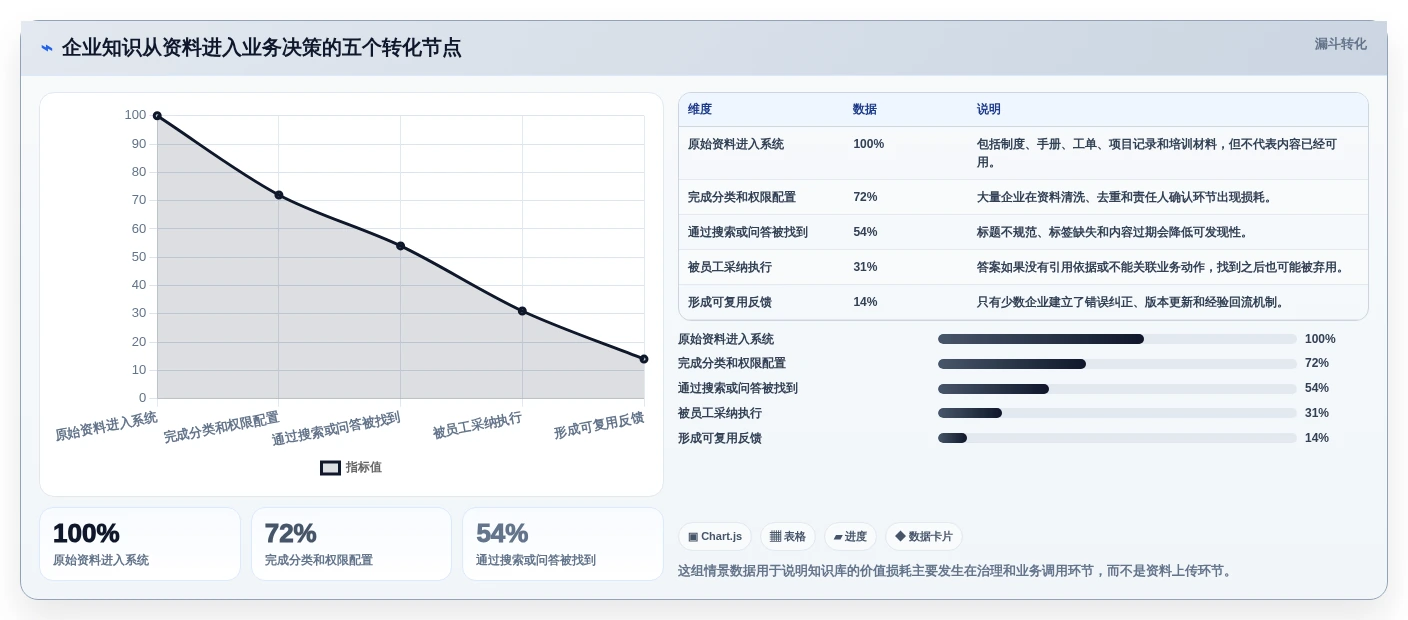Click the blue lightning icon beside the title
1408x620 pixels.
(x=47, y=48)
